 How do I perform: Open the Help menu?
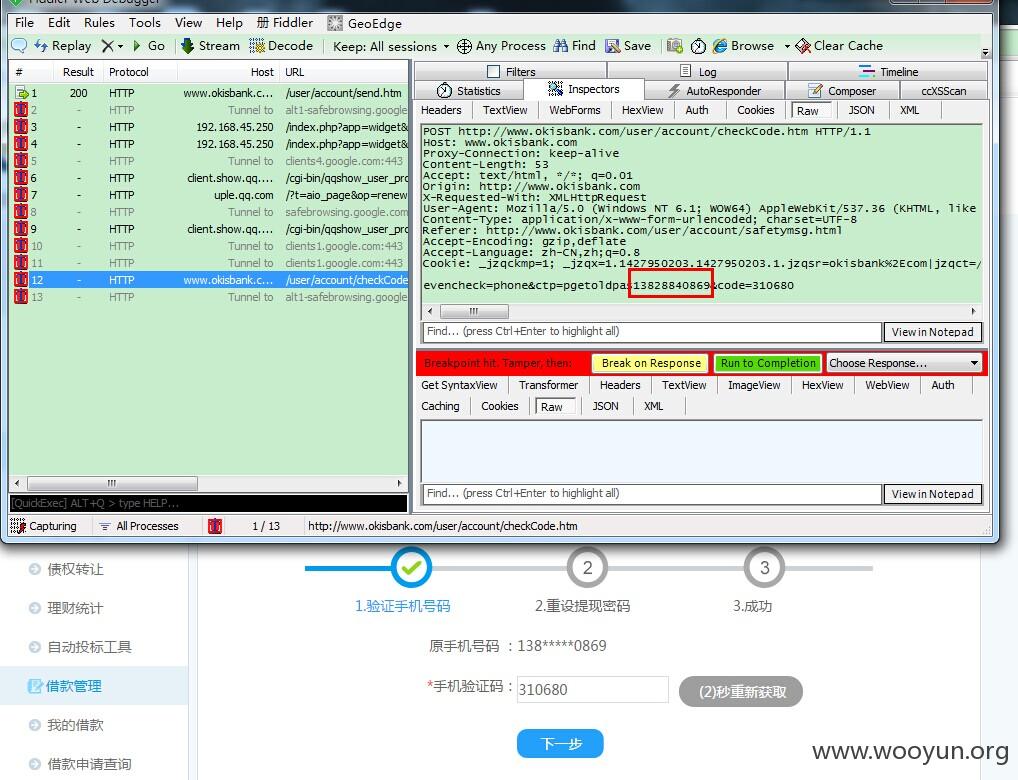point(229,23)
